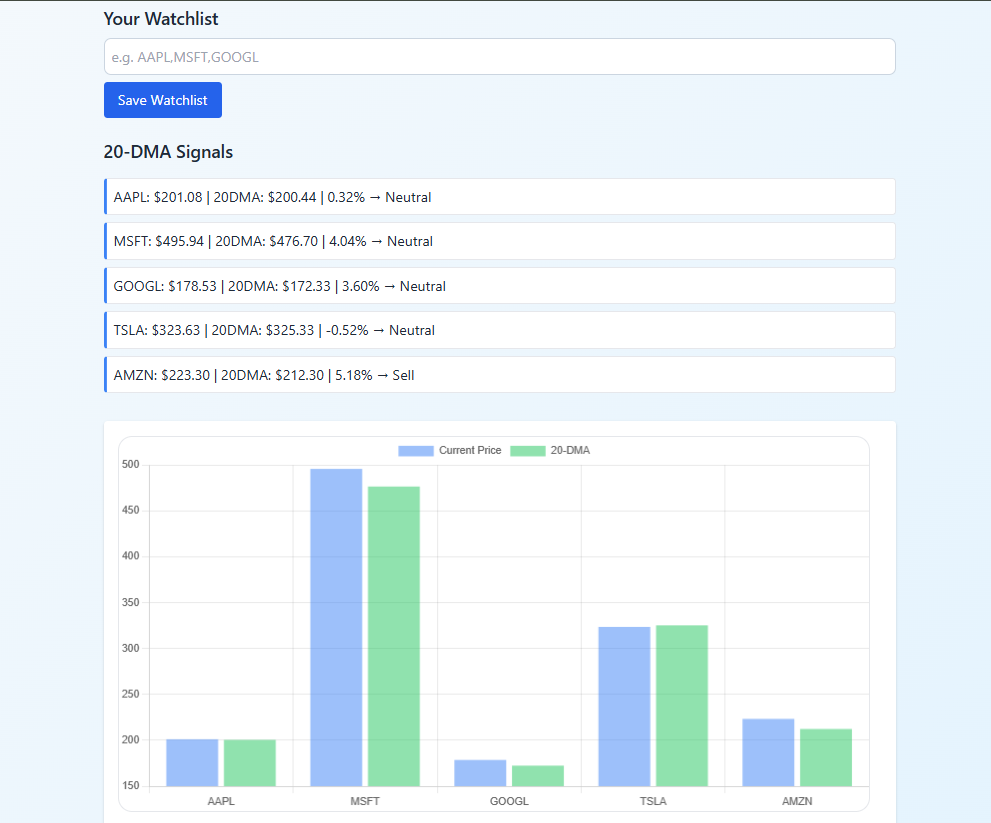This screenshot has width=991, height=823.
Task: Click the Your Watchlist heading
Action: pos(161,19)
